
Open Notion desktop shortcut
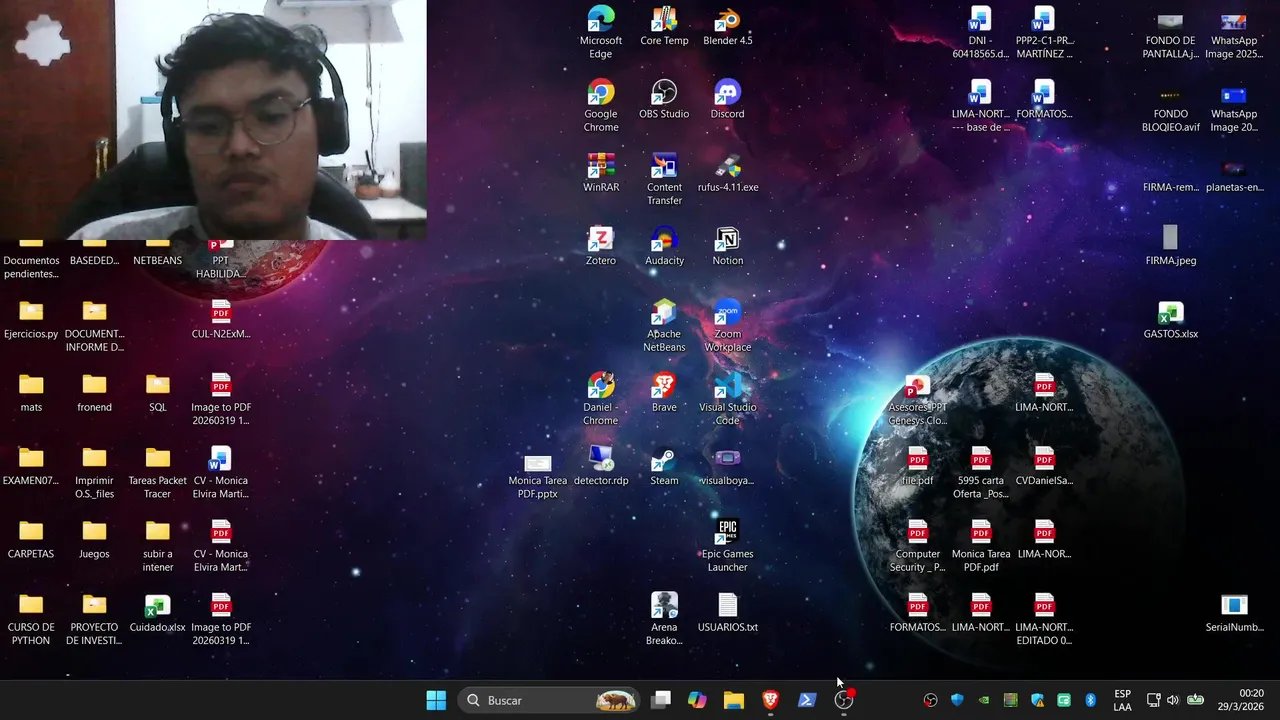click(x=727, y=246)
